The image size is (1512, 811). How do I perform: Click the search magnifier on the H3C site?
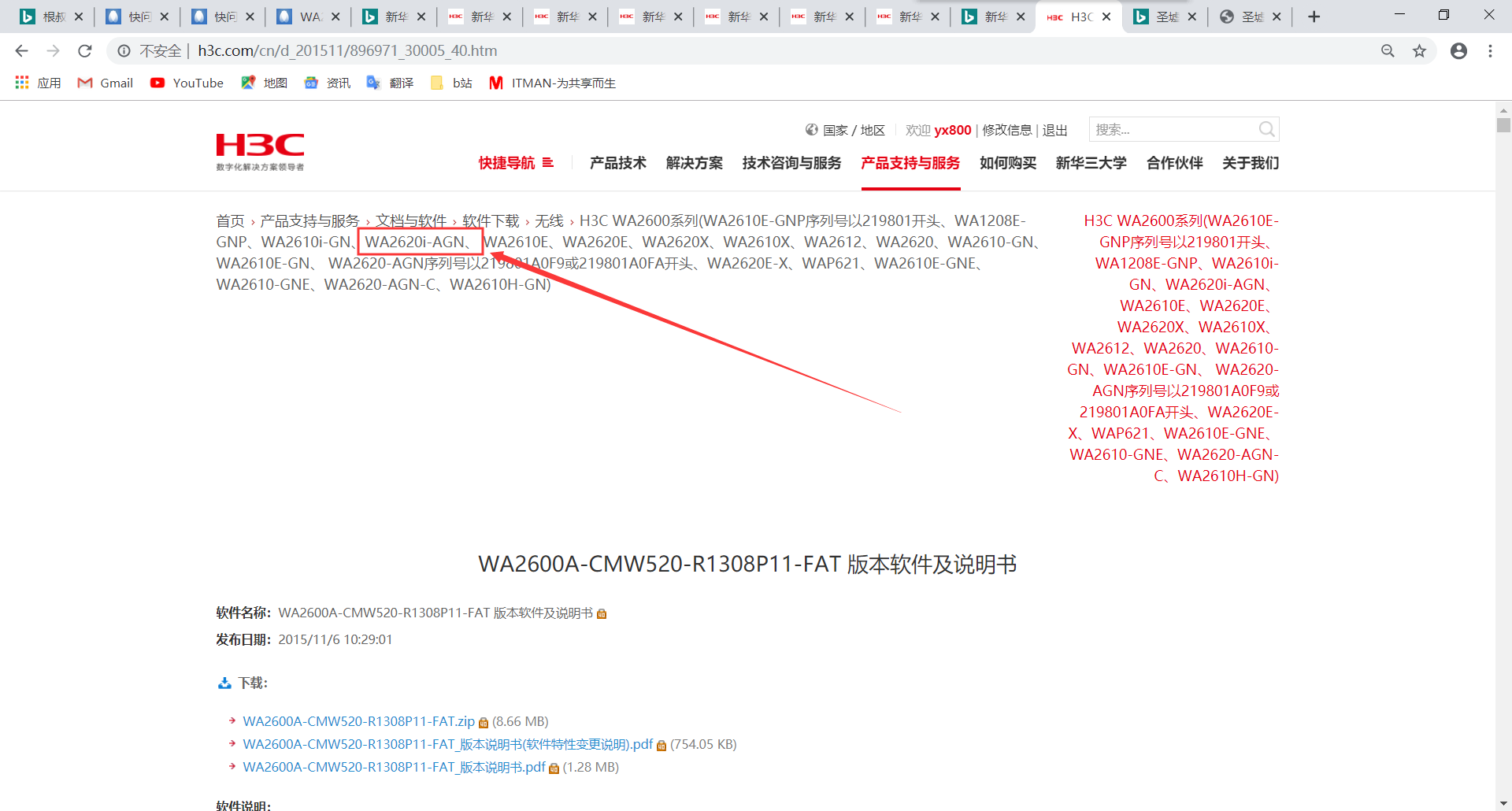tap(1266, 129)
